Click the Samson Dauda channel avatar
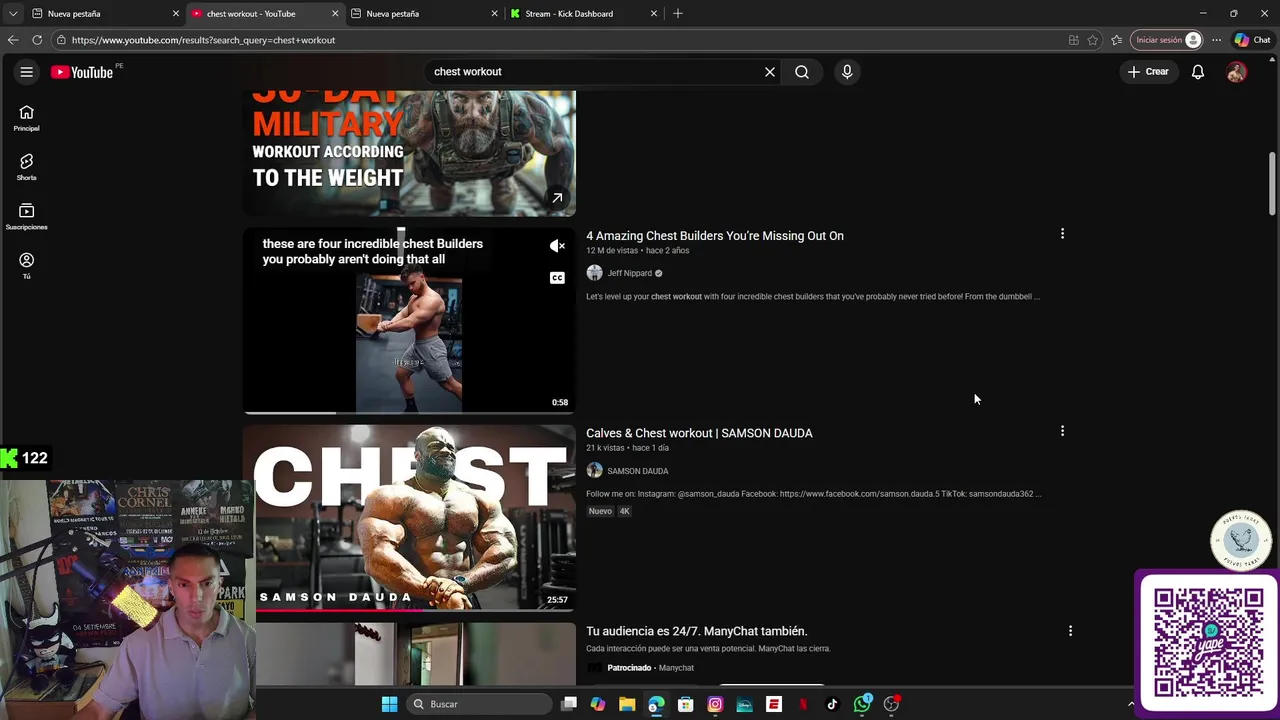Screen dimensions: 1280x720 pyautogui.click(x=594, y=470)
